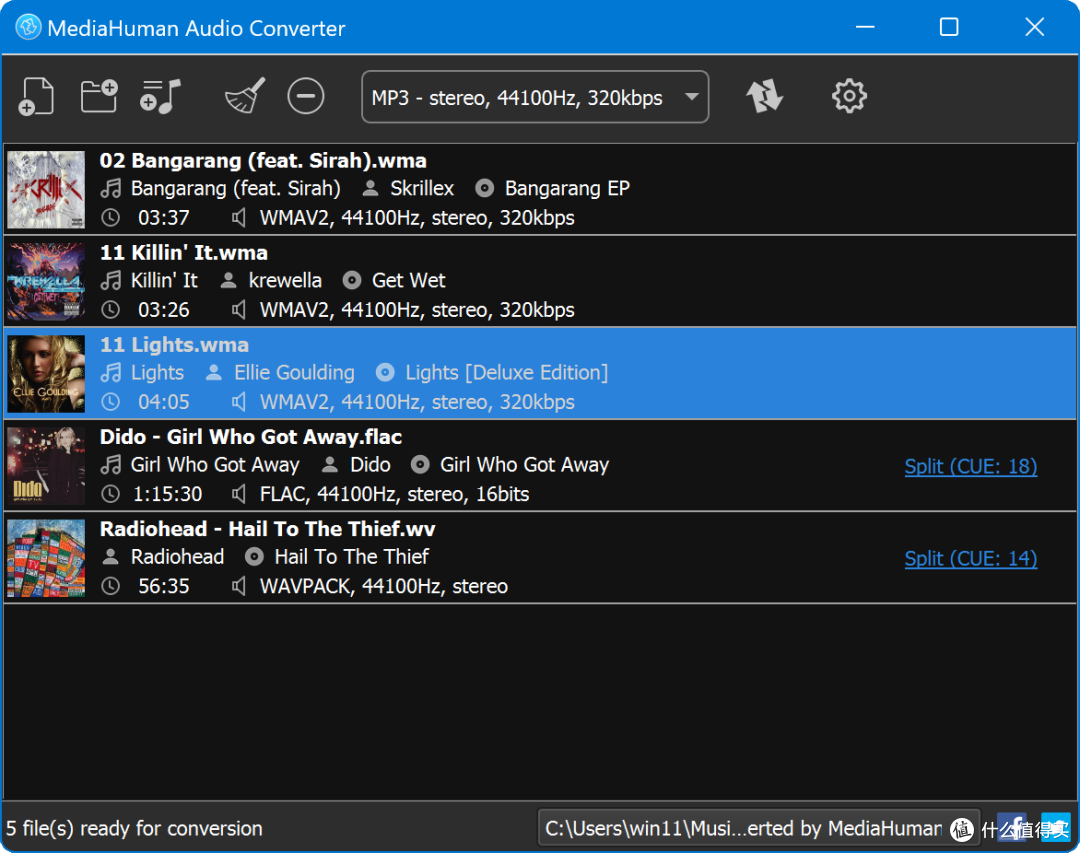Open the add iTunes playlist icon
Image resolution: width=1080 pixels, height=853 pixels.
[160, 96]
